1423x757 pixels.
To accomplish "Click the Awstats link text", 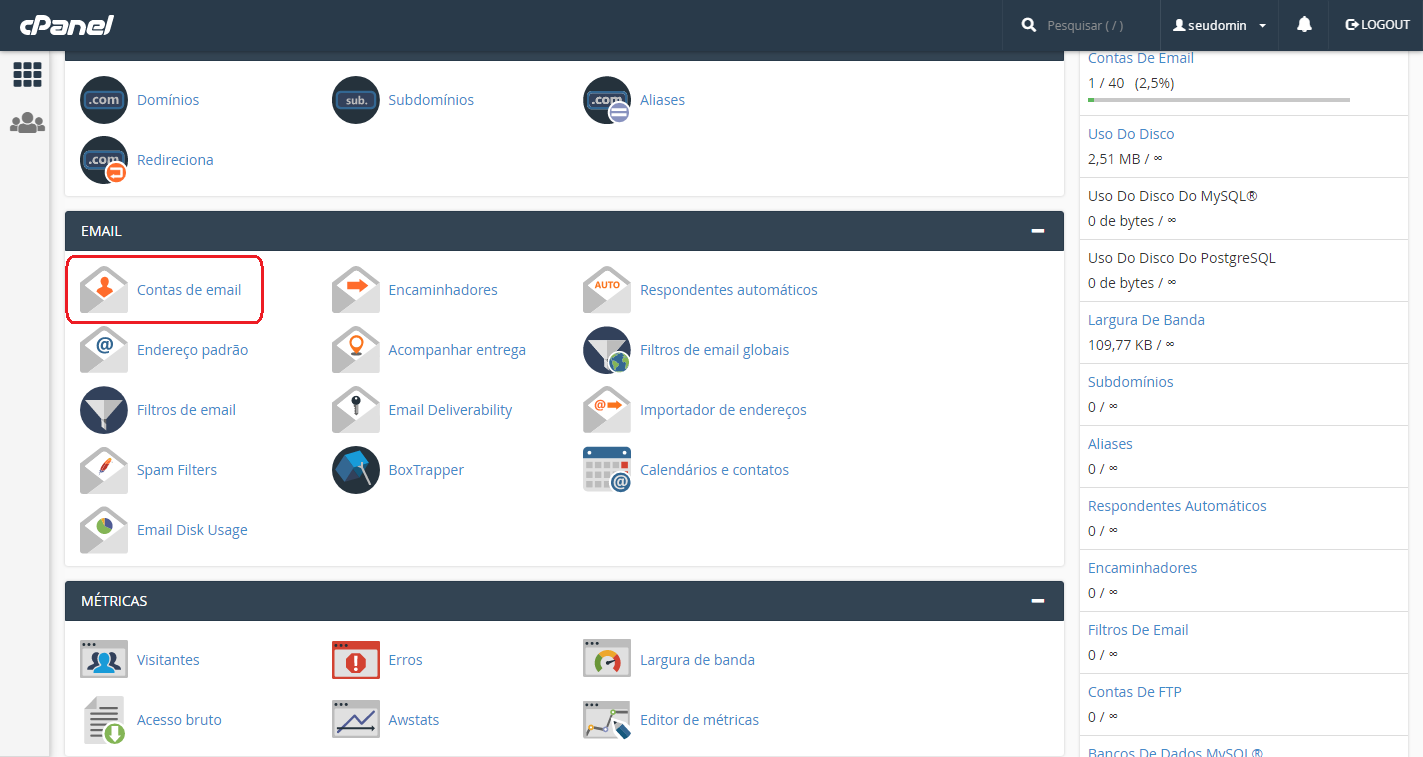I will click(414, 720).
